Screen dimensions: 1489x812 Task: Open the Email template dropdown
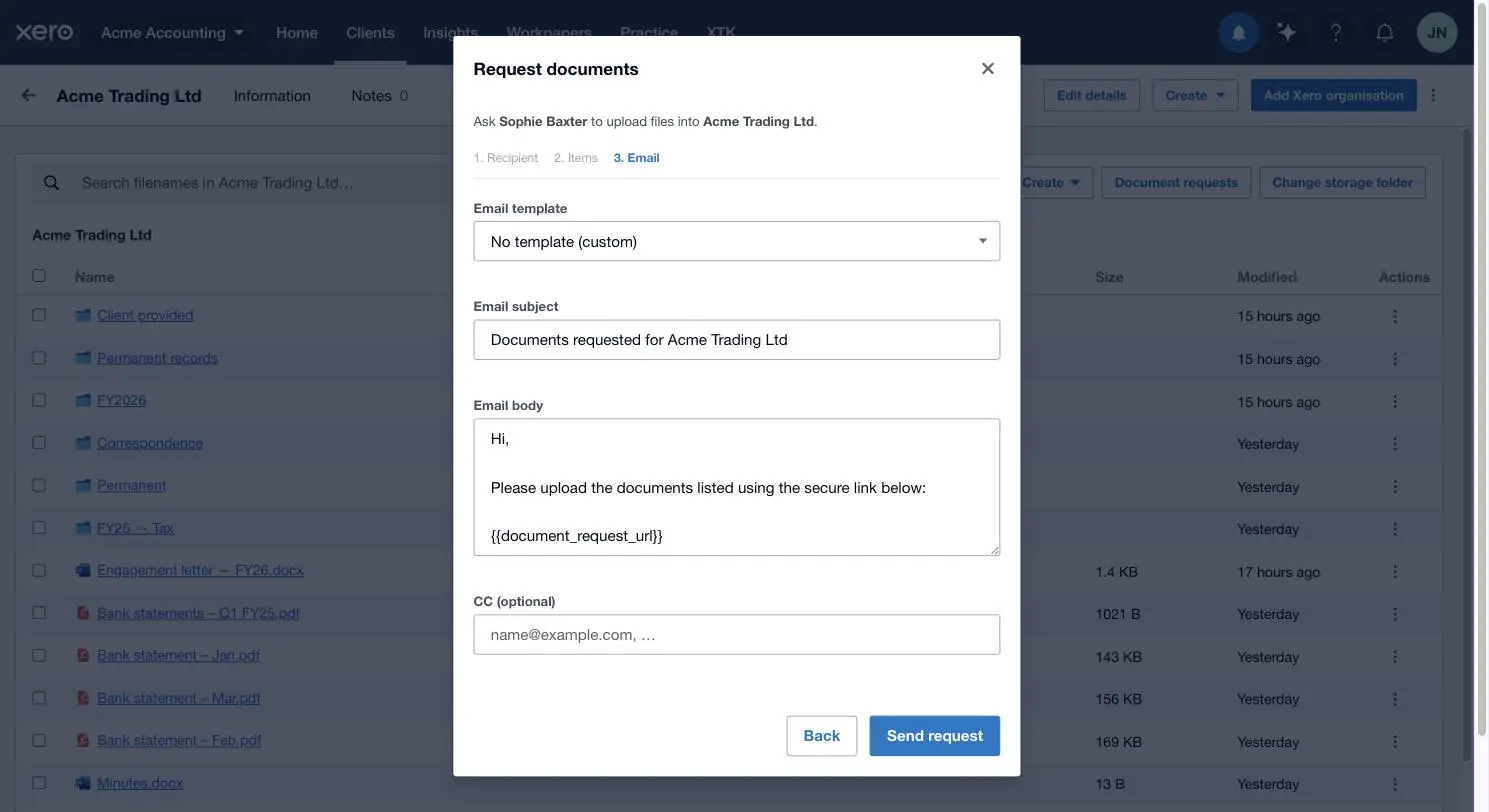pos(736,241)
